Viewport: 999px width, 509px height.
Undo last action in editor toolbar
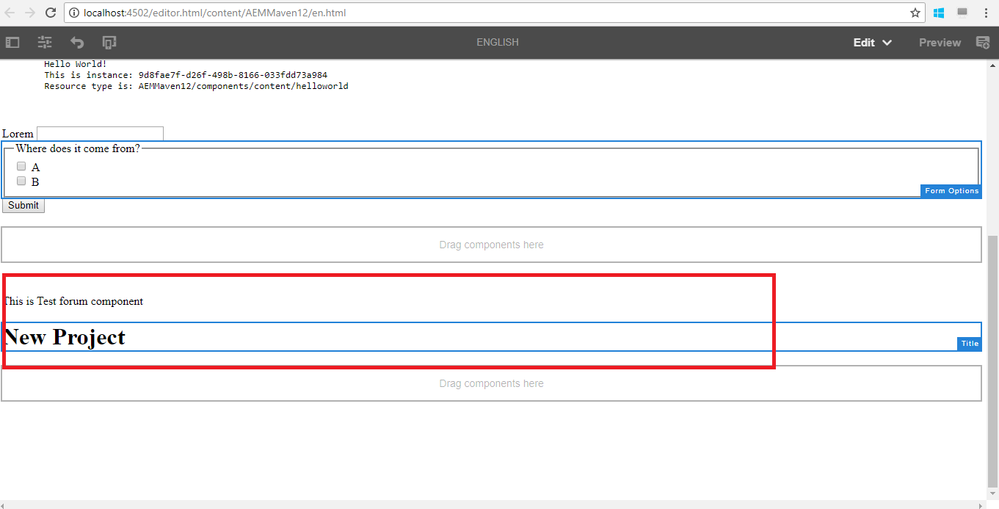click(77, 43)
